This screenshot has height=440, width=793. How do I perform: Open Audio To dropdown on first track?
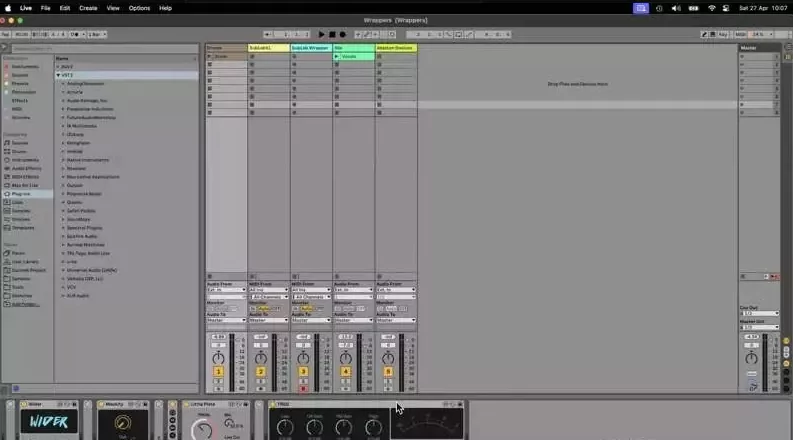(225, 320)
